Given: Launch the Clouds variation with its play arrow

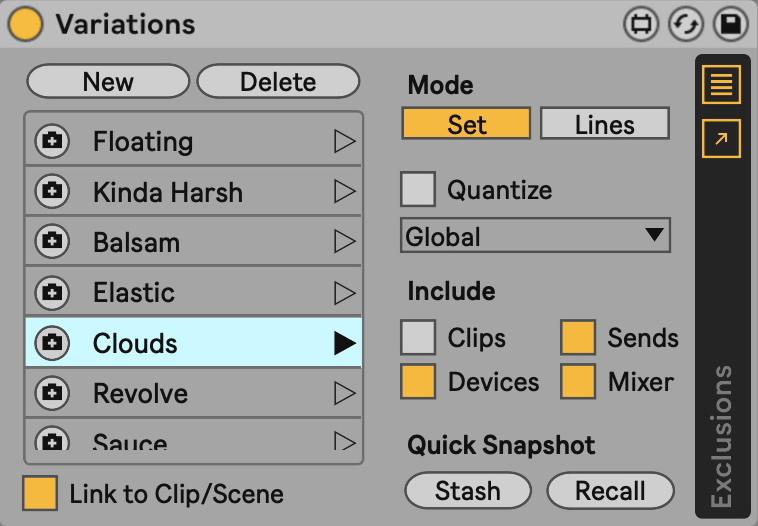Looking at the screenshot, I should pos(344,344).
